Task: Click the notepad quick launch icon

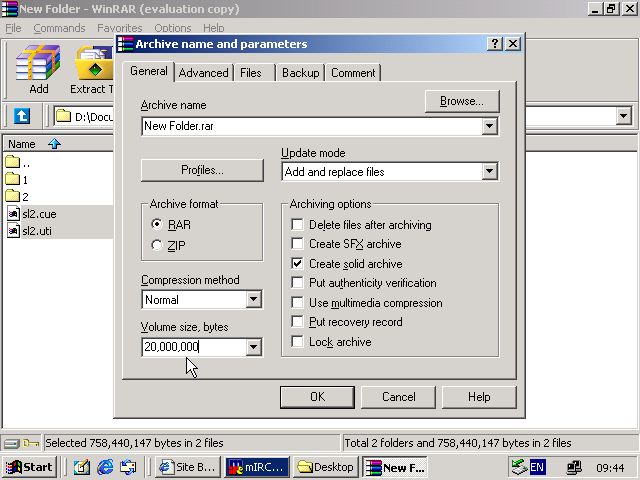Action: (82, 467)
